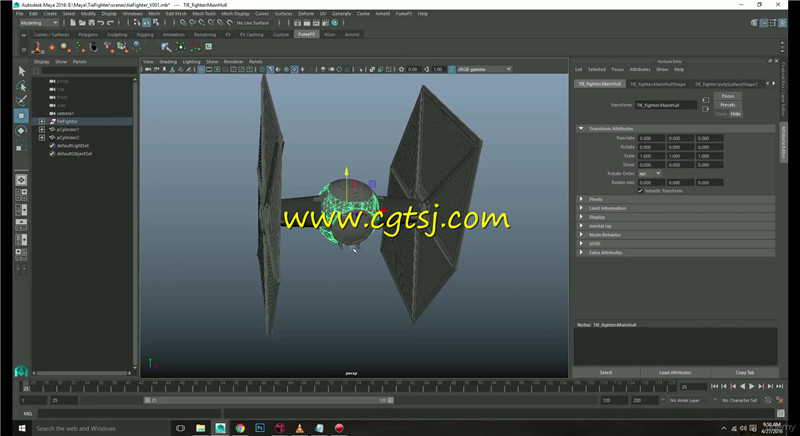Select the arrow Select tool
Viewport: 800px width, 436px height.
point(21,71)
